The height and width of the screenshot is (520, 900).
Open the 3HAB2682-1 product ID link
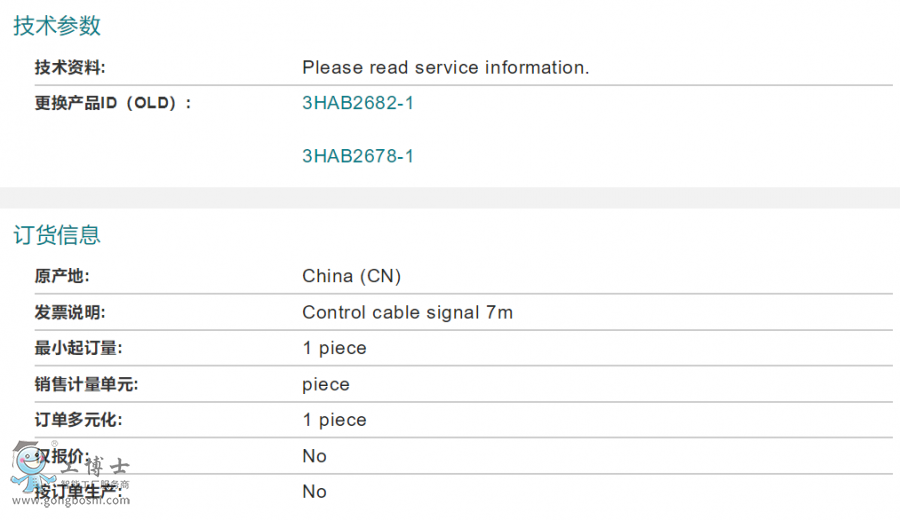tap(358, 103)
